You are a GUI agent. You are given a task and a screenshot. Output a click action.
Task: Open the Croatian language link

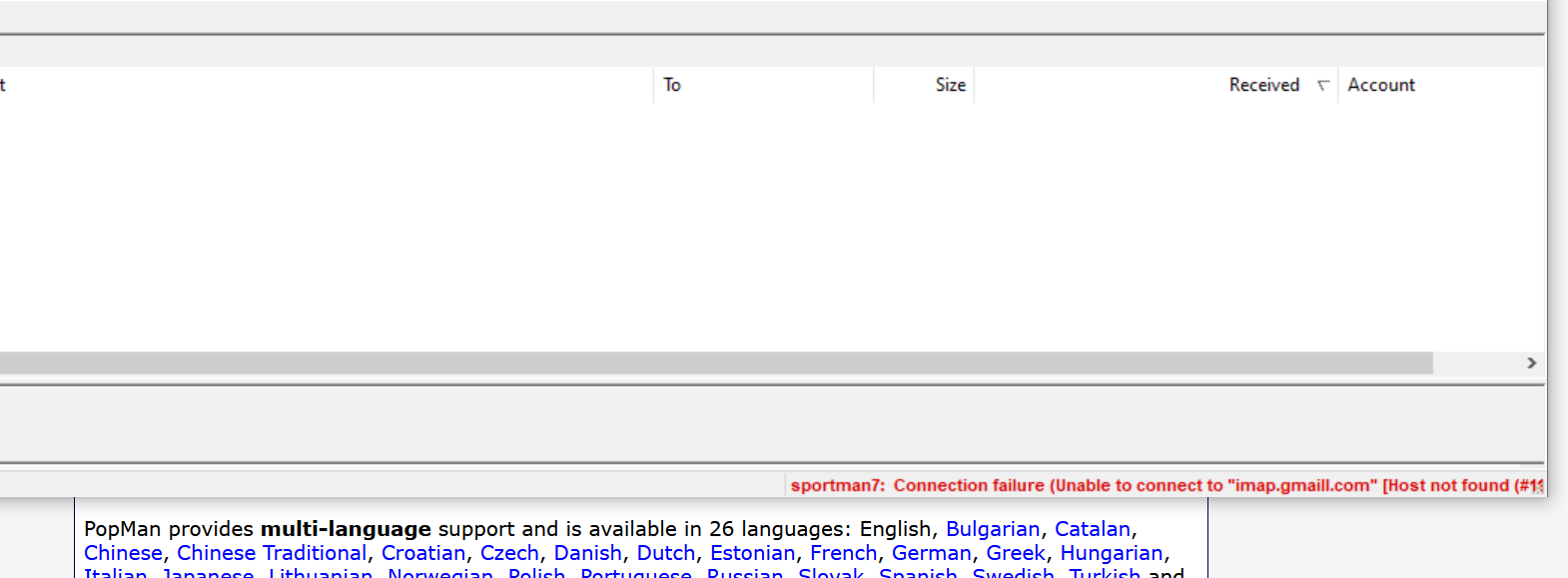(x=423, y=553)
